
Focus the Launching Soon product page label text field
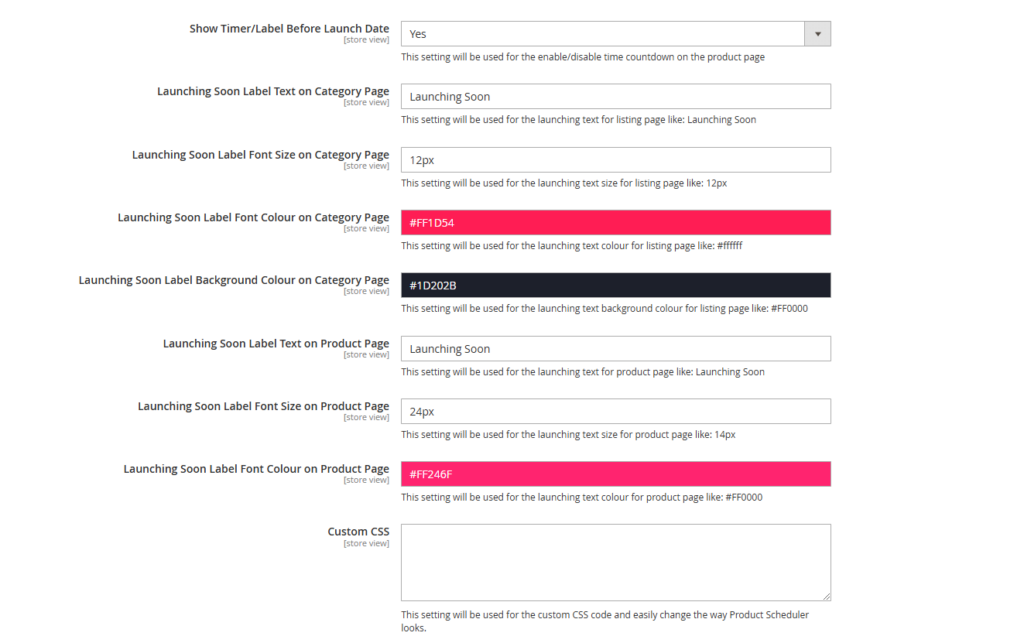(615, 348)
